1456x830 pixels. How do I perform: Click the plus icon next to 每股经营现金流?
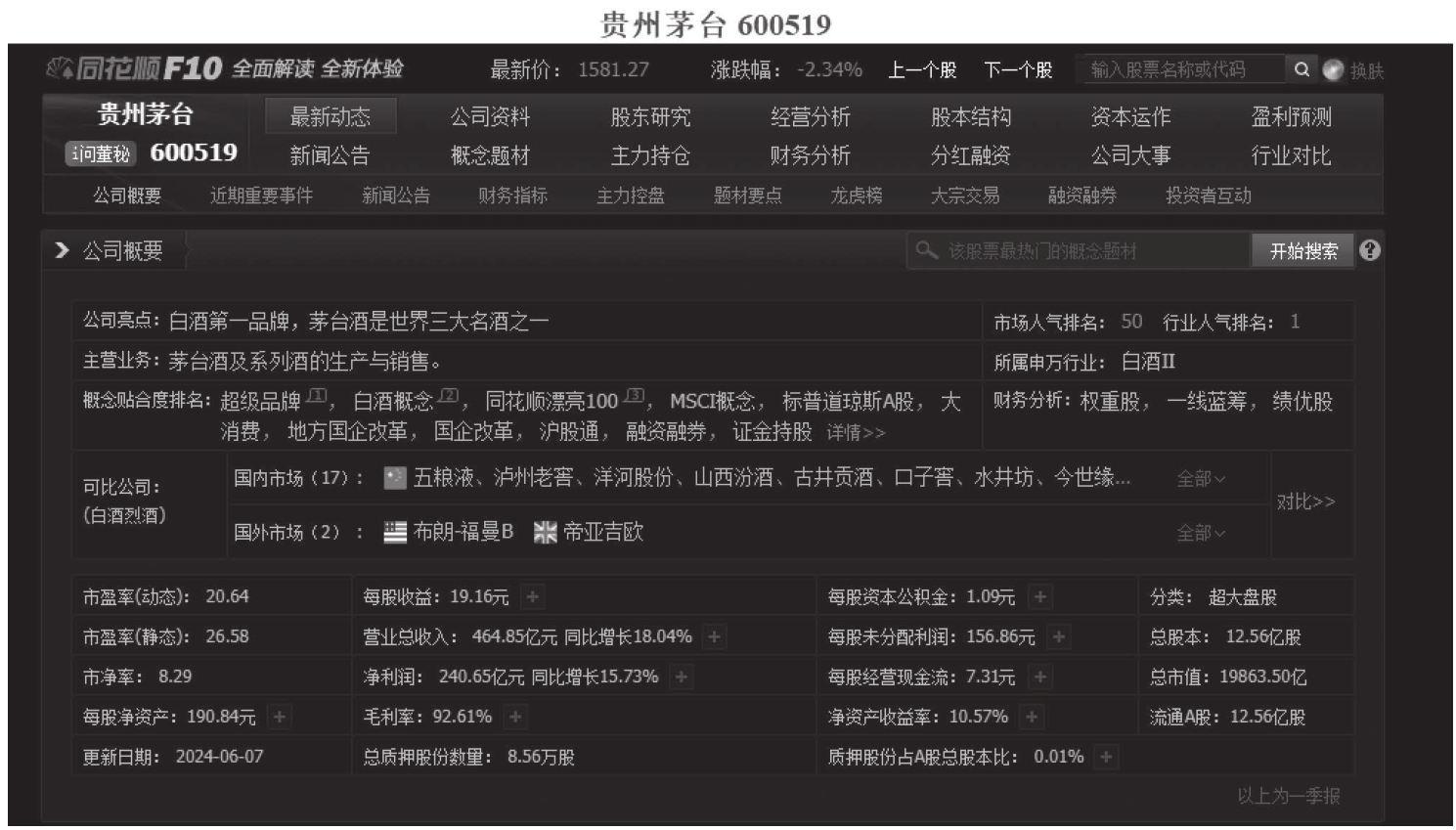click(x=1040, y=677)
